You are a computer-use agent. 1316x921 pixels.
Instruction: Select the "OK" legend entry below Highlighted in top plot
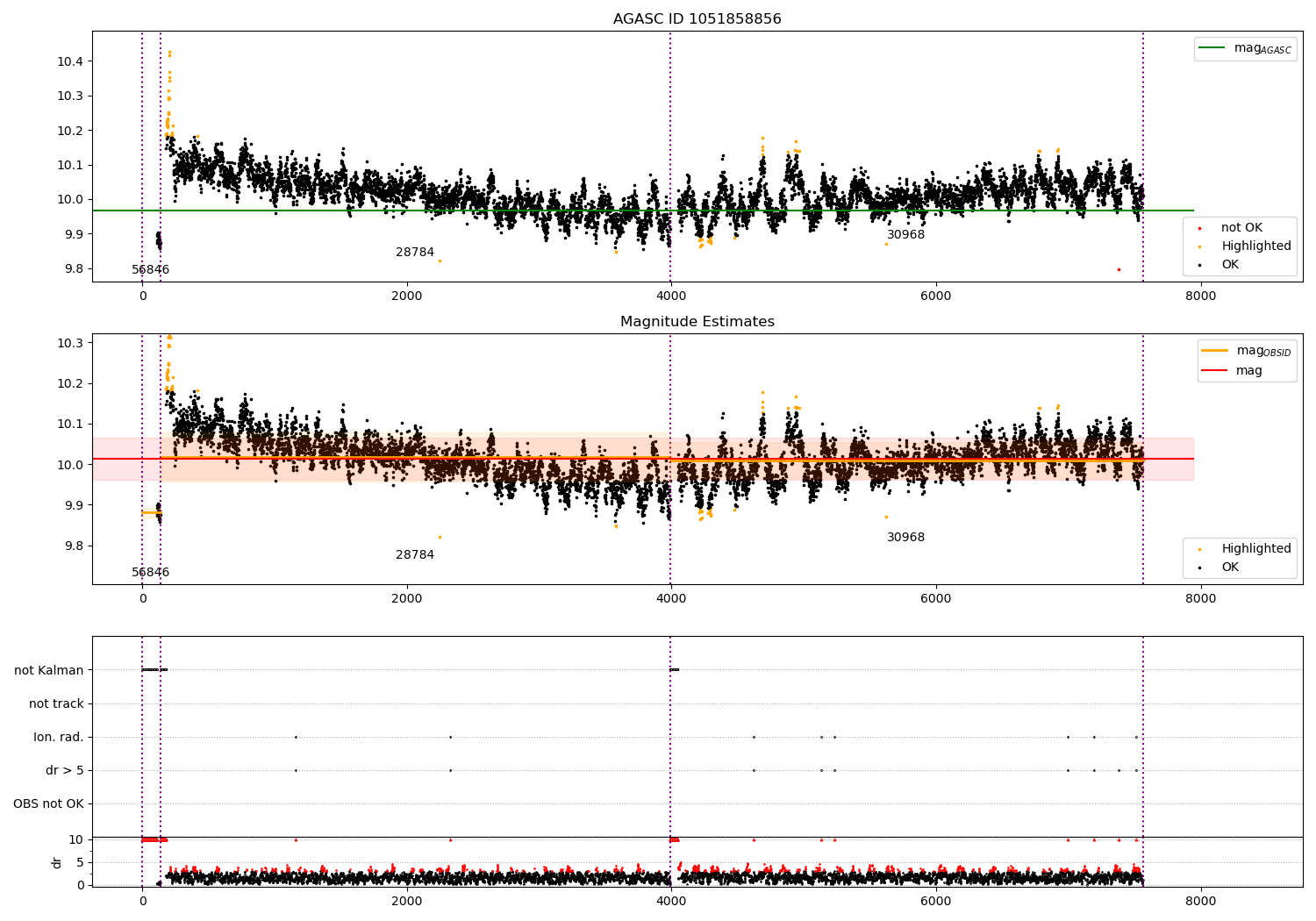(1219, 265)
